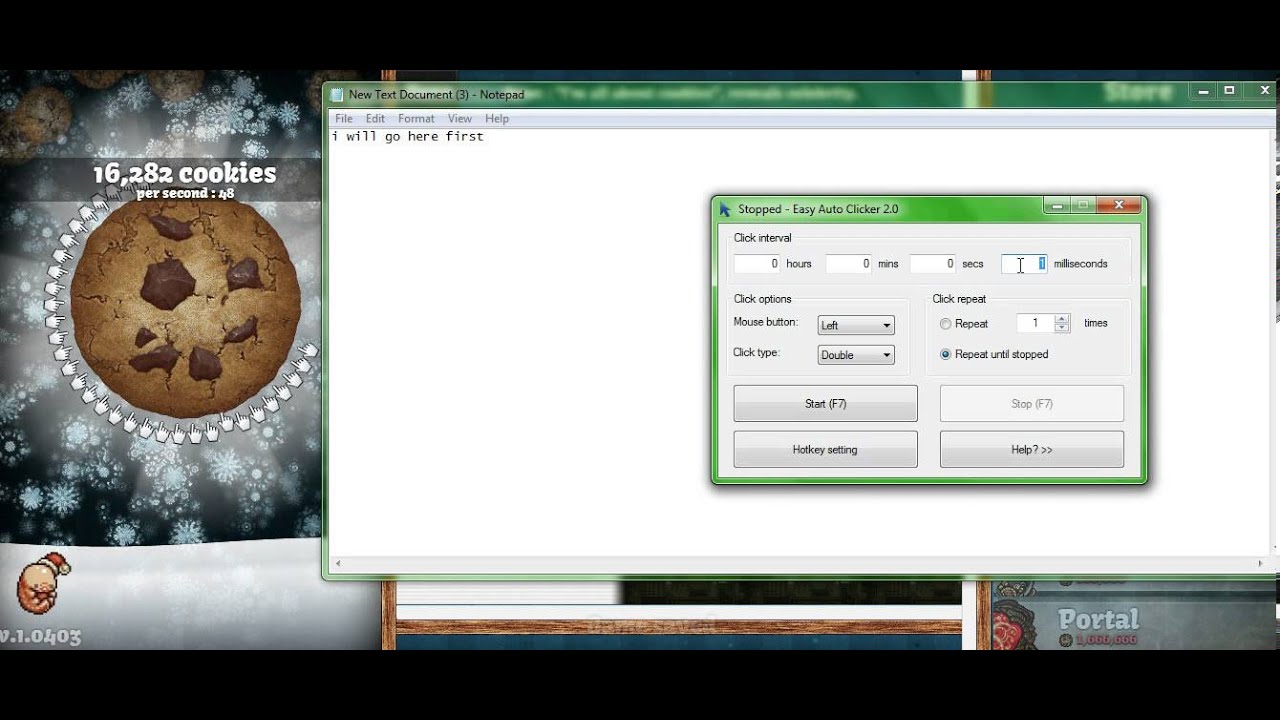Minimize the Easy Auto Clicker window

click(x=1057, y=205)
